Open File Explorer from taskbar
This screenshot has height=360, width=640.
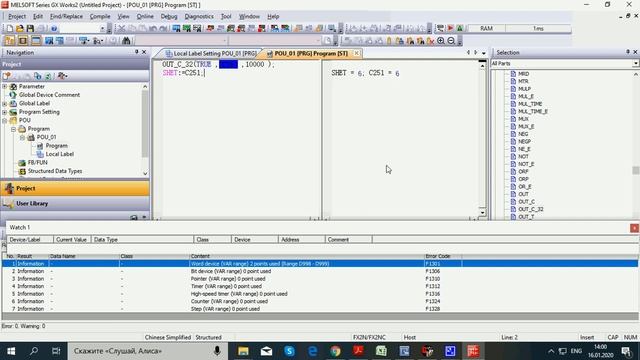click(243, 351)
